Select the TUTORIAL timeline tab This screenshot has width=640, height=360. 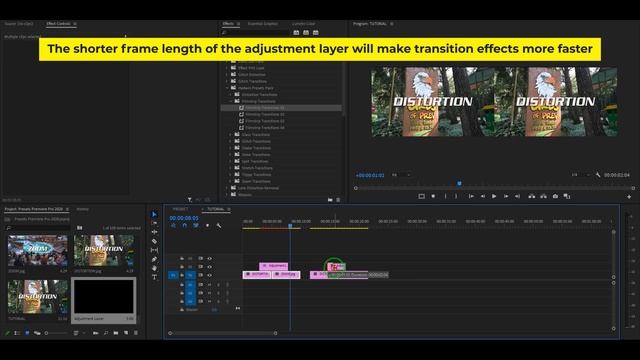216,209
